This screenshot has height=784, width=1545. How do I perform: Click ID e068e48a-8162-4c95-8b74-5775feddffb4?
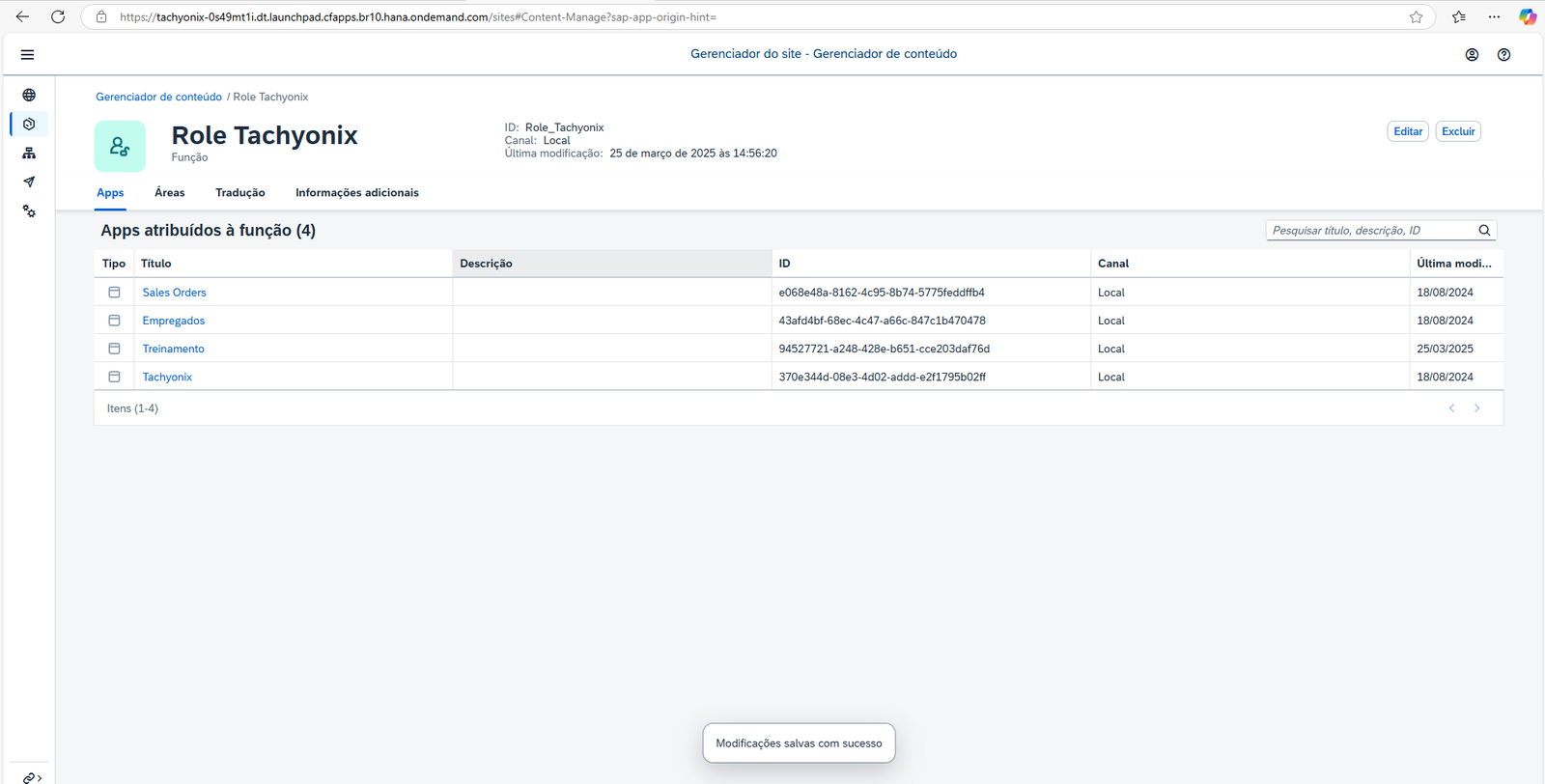pos(882,293)
